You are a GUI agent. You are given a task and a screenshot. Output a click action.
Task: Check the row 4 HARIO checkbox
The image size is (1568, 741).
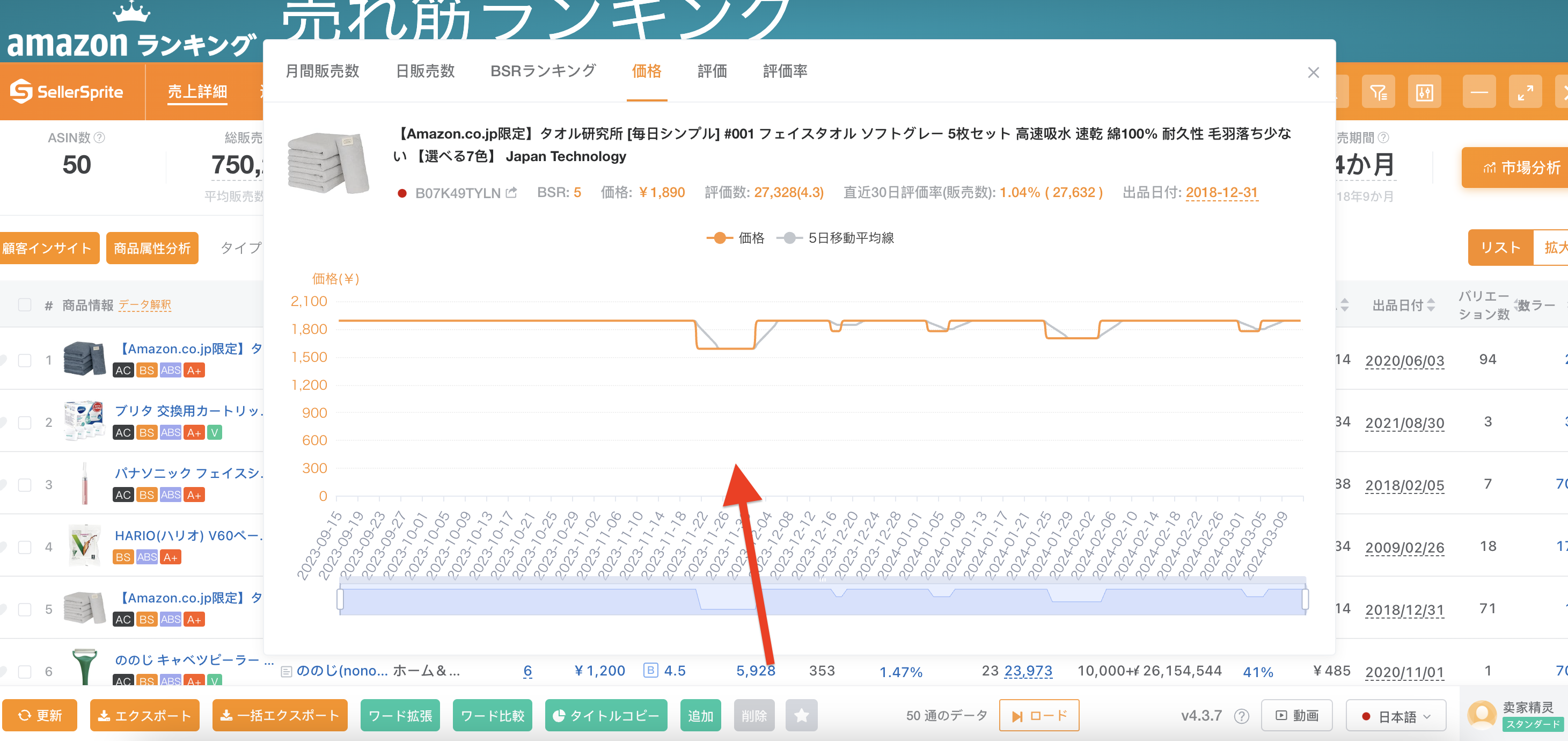[25, 547]
